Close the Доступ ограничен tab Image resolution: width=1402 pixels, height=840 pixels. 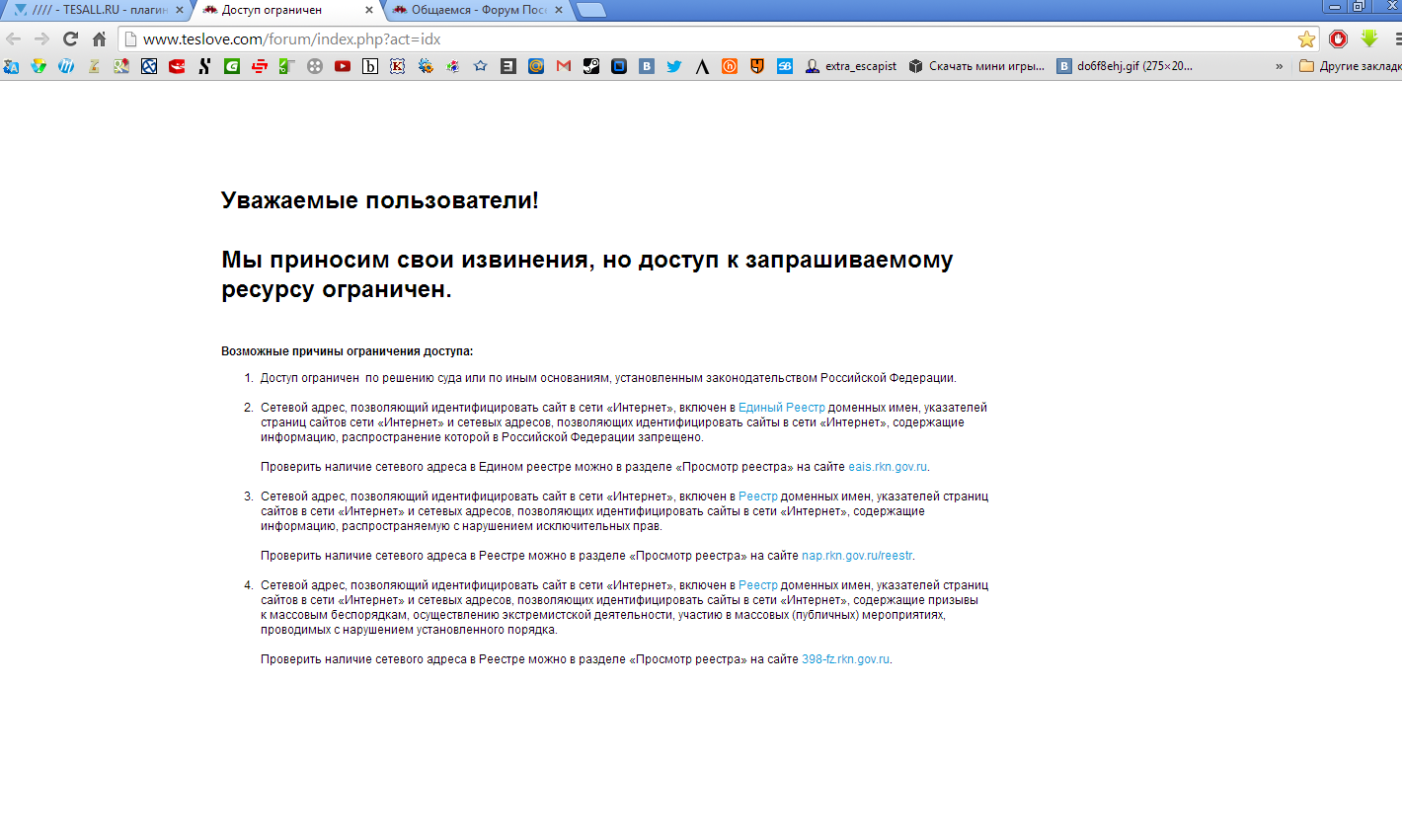coord(369,10)
